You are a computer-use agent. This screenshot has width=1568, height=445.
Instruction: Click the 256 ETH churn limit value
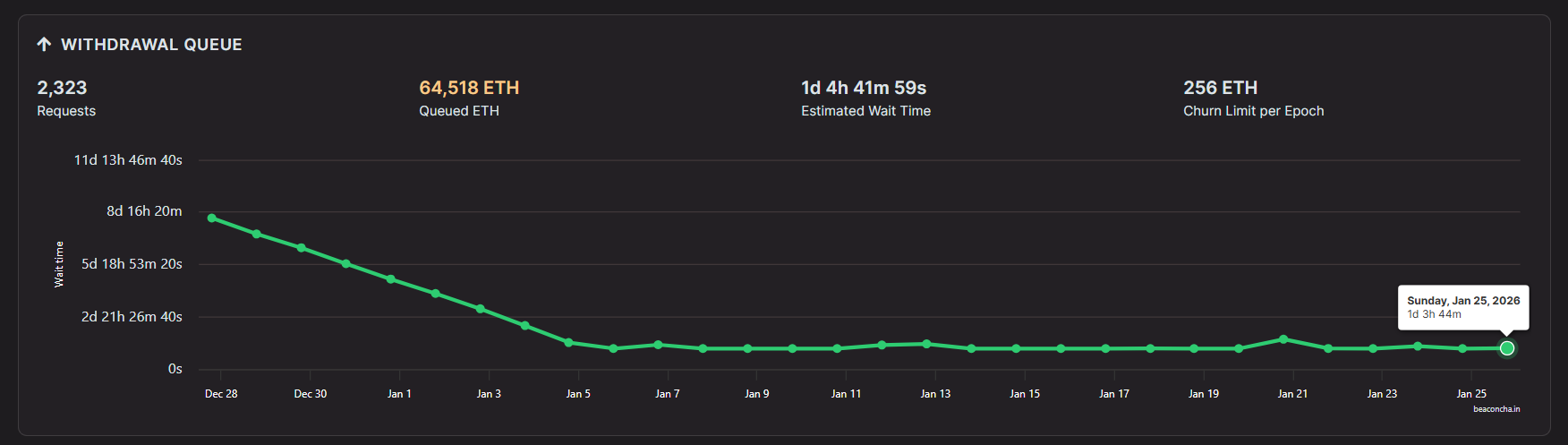point(1220,88)
